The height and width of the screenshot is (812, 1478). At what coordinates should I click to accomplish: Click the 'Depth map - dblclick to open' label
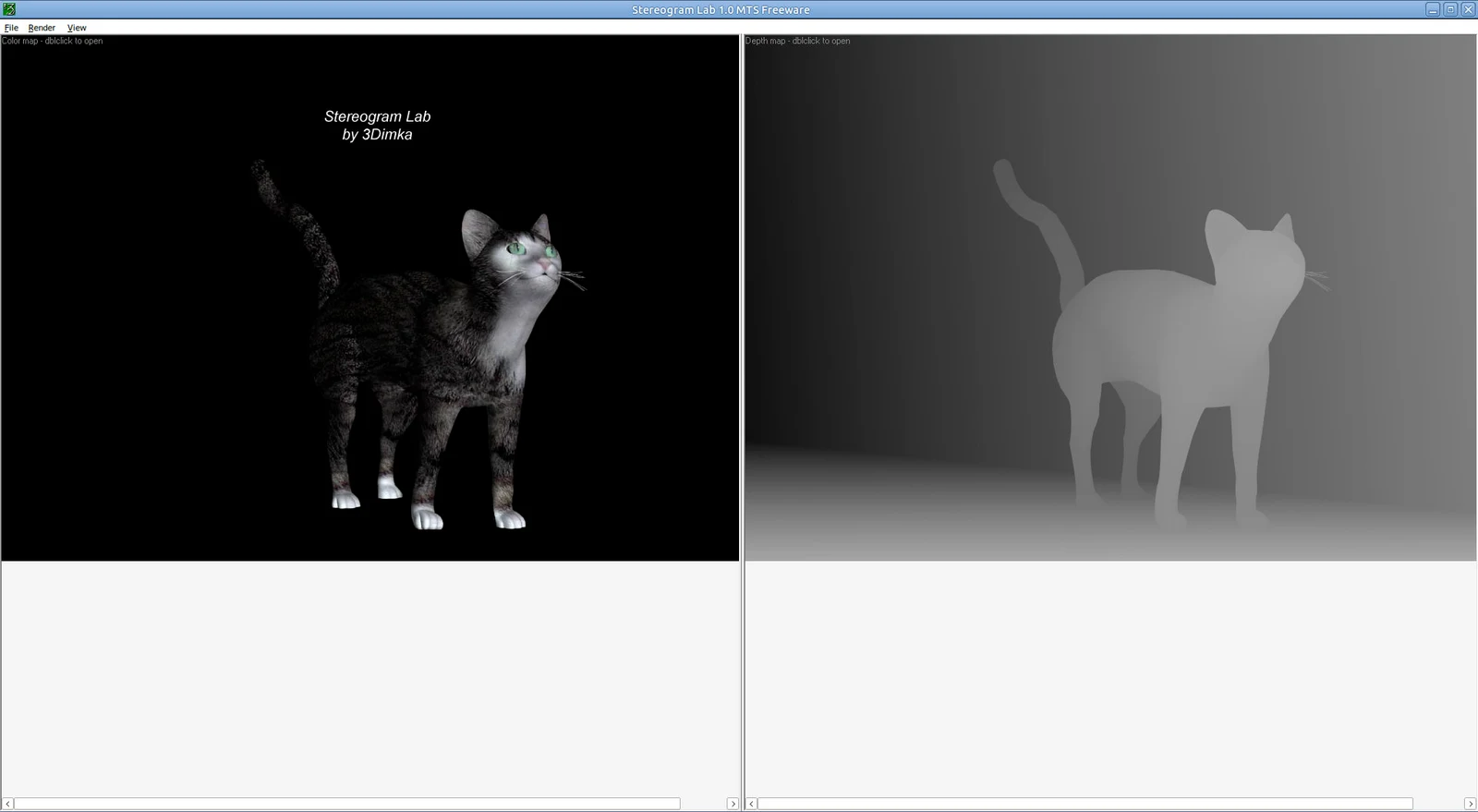(798, 41)
